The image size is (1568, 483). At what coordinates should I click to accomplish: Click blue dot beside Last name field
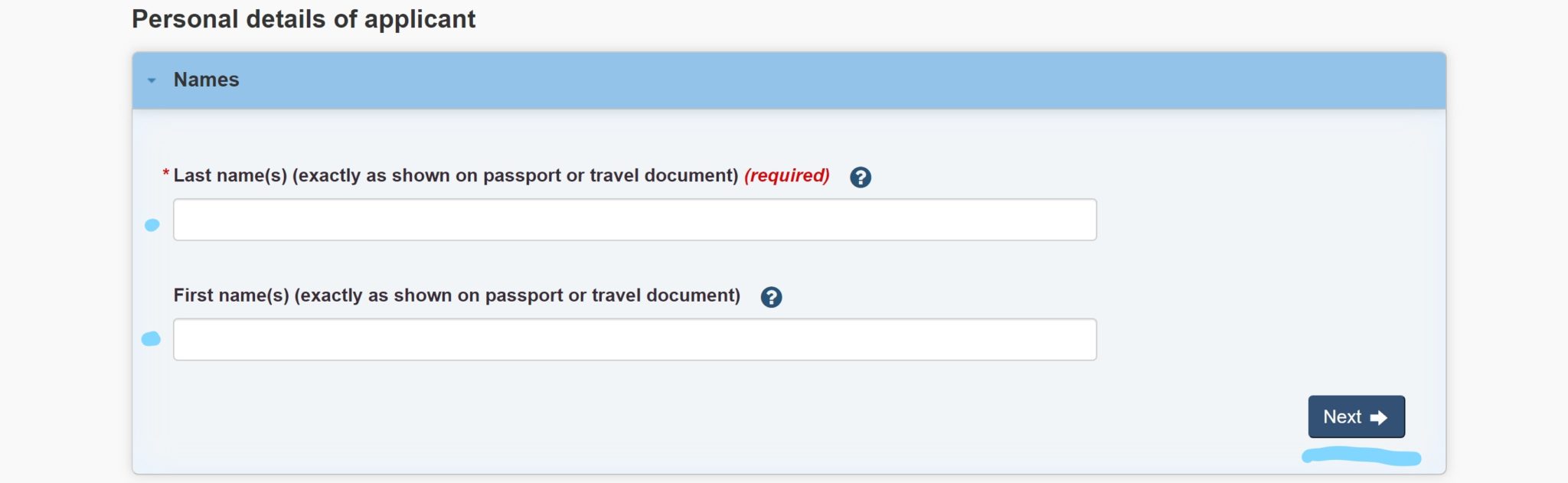(x=152, y=225)
